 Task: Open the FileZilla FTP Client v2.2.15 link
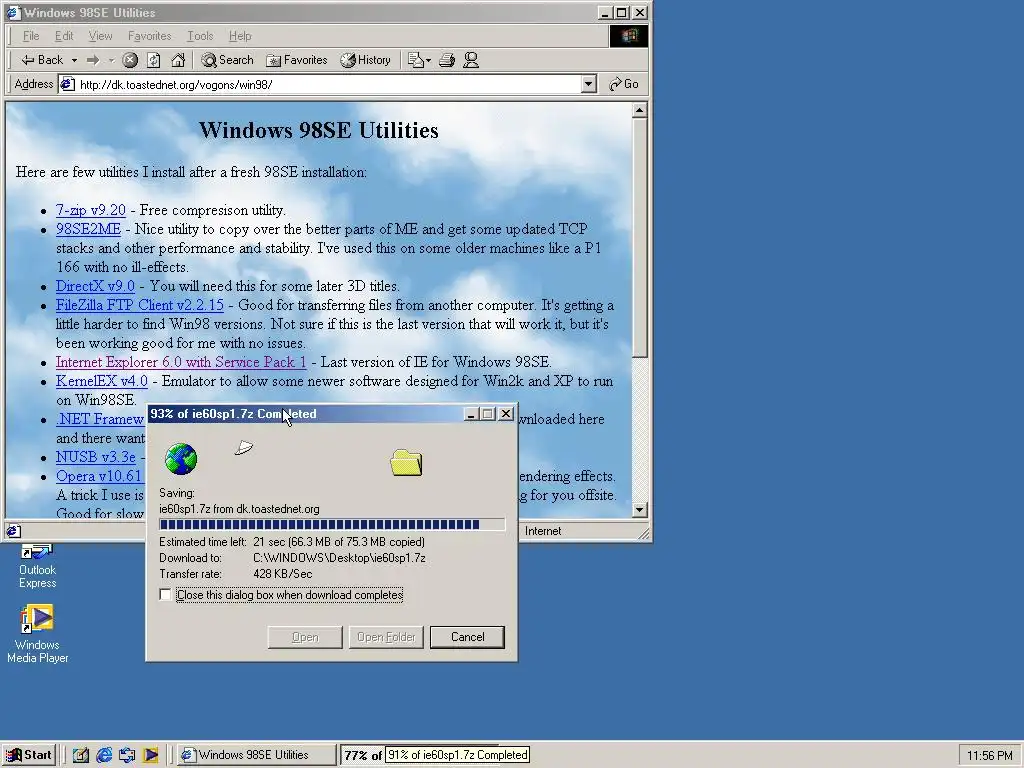(x=140, y=305)
